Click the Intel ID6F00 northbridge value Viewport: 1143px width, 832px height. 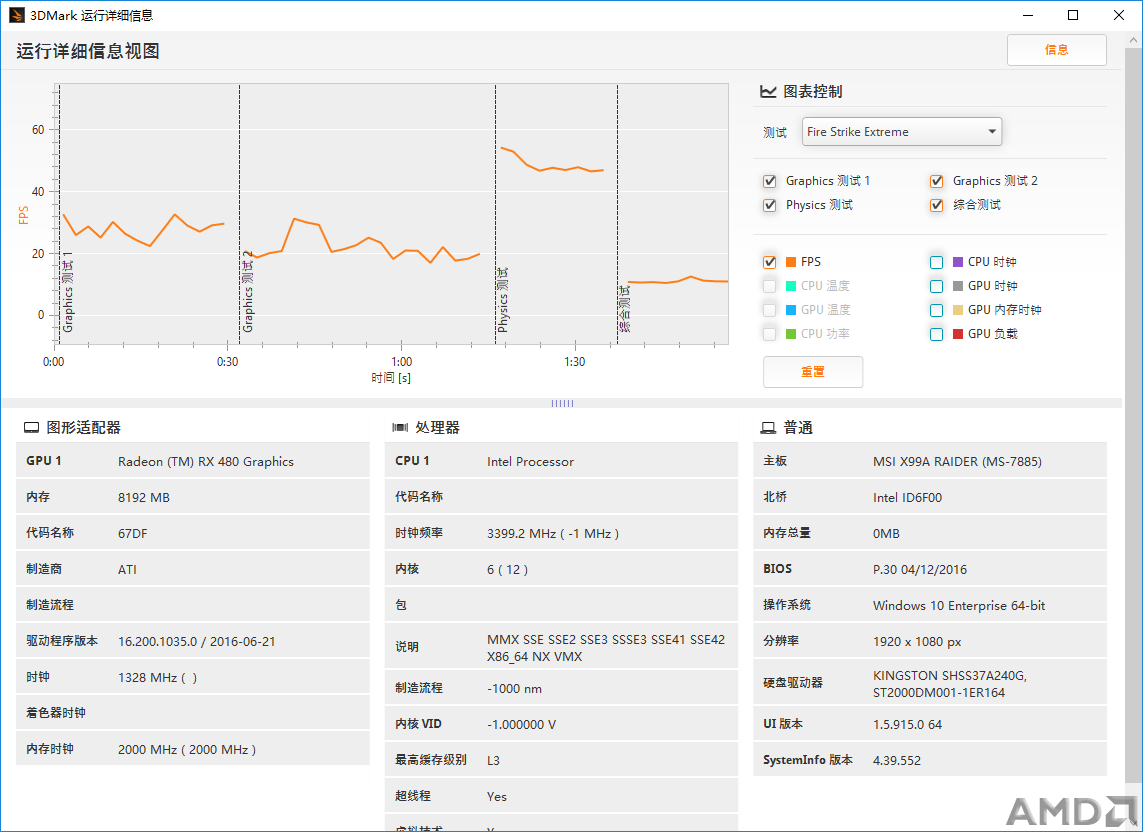click(x=908, y=498)
